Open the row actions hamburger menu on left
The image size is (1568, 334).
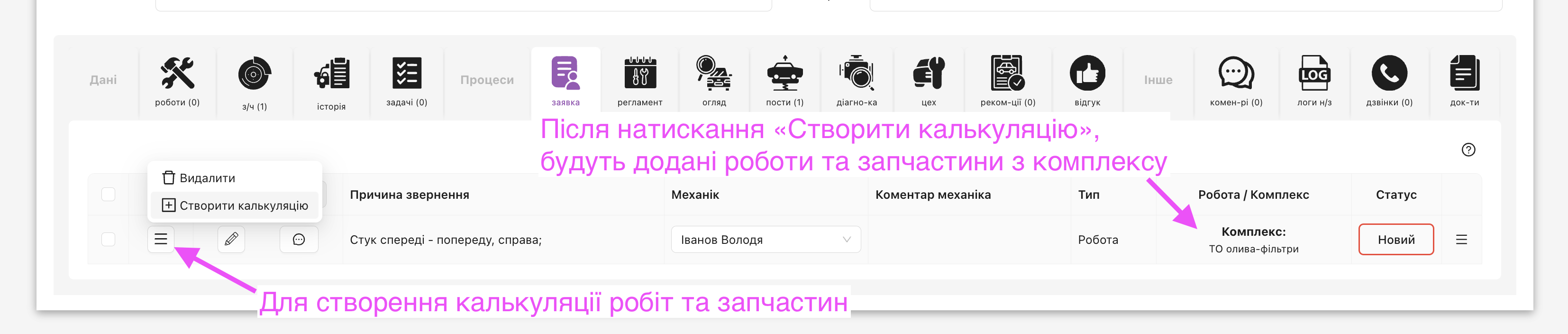161,240
